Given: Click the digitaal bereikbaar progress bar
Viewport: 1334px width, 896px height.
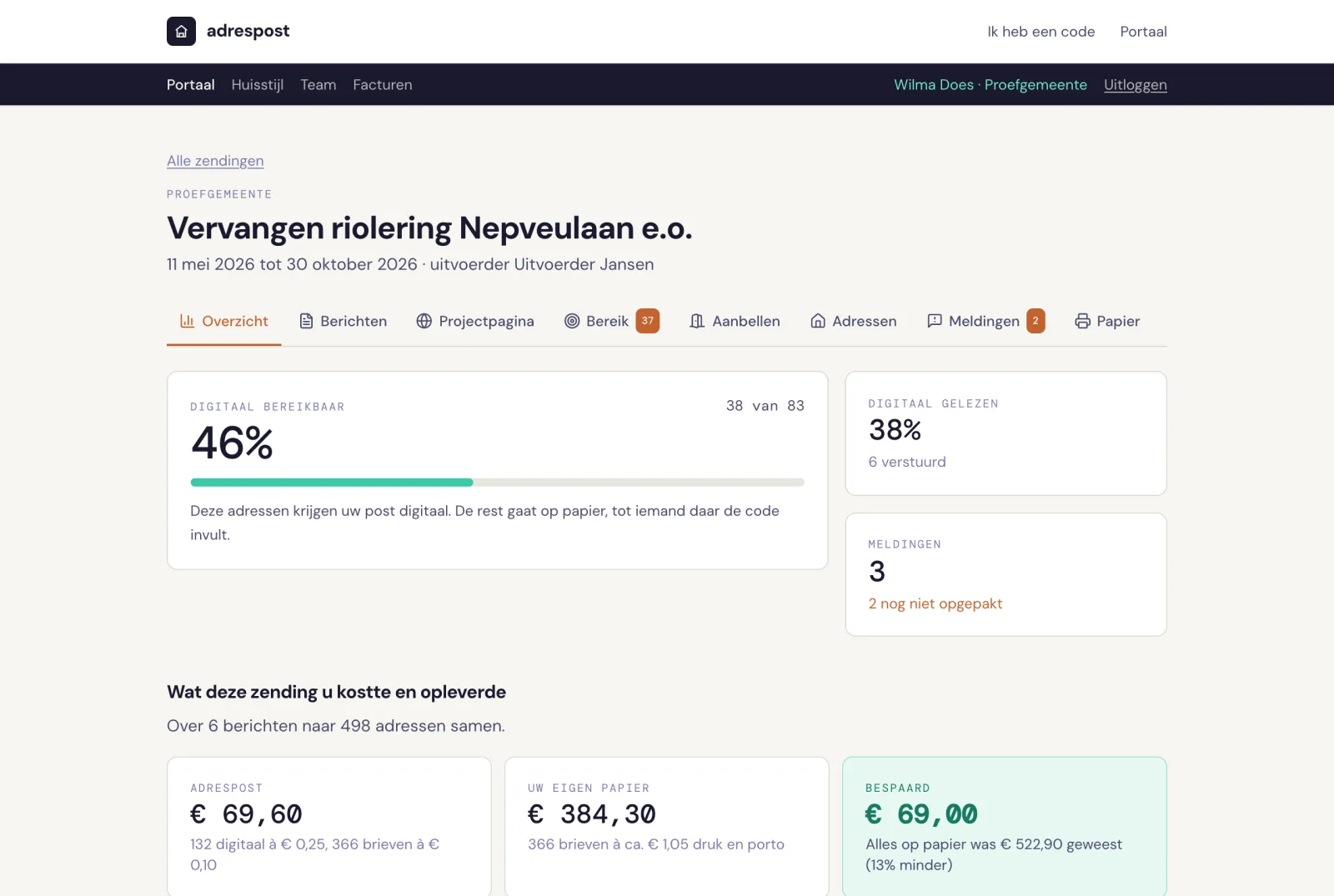Looking at the screenshot, I should [x=498, y=483].
